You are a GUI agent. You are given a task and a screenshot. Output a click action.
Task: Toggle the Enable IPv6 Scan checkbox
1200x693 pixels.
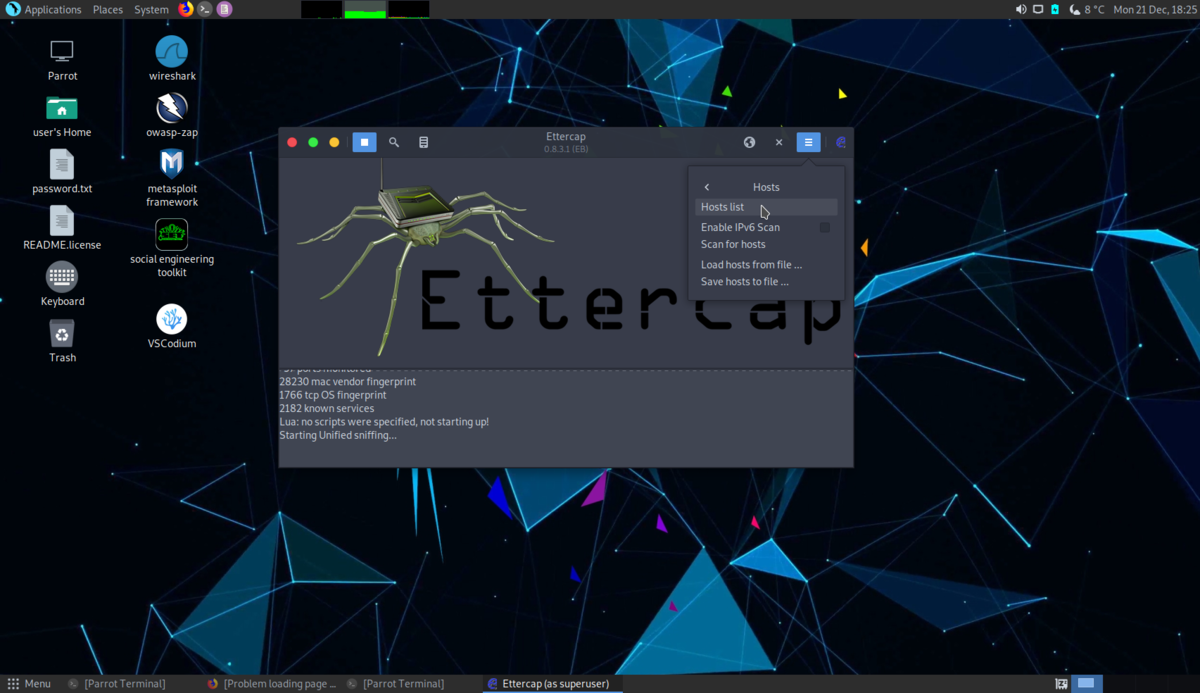coord(825,228)
